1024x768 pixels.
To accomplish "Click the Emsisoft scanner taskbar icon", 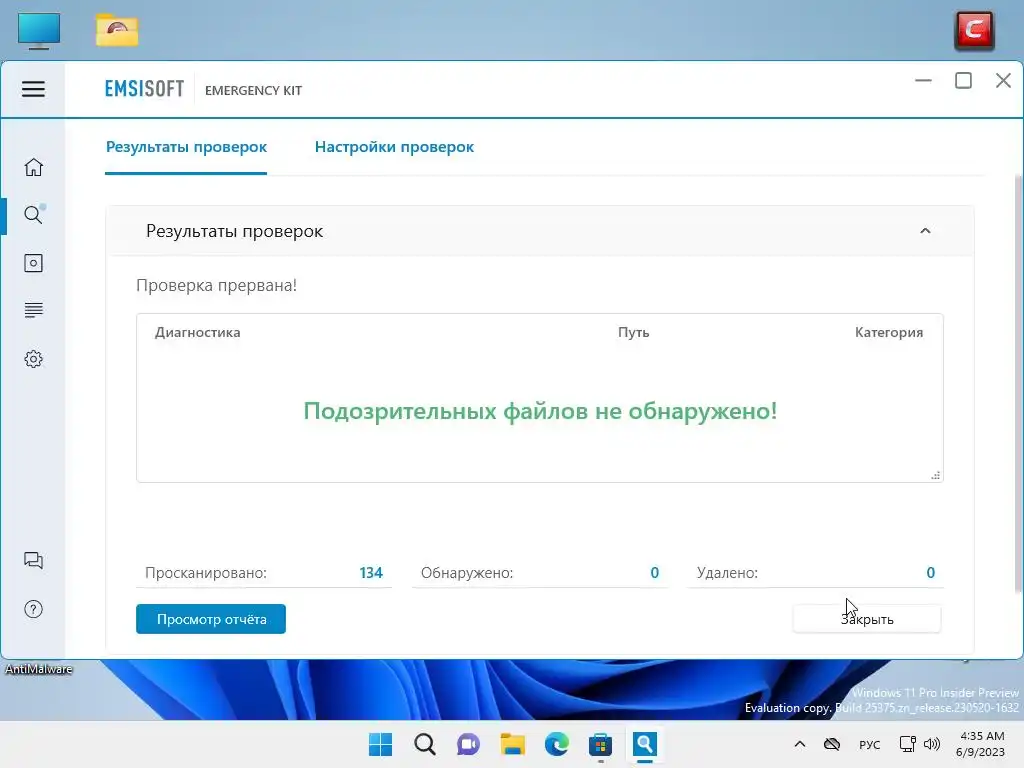I will (645, 744).
